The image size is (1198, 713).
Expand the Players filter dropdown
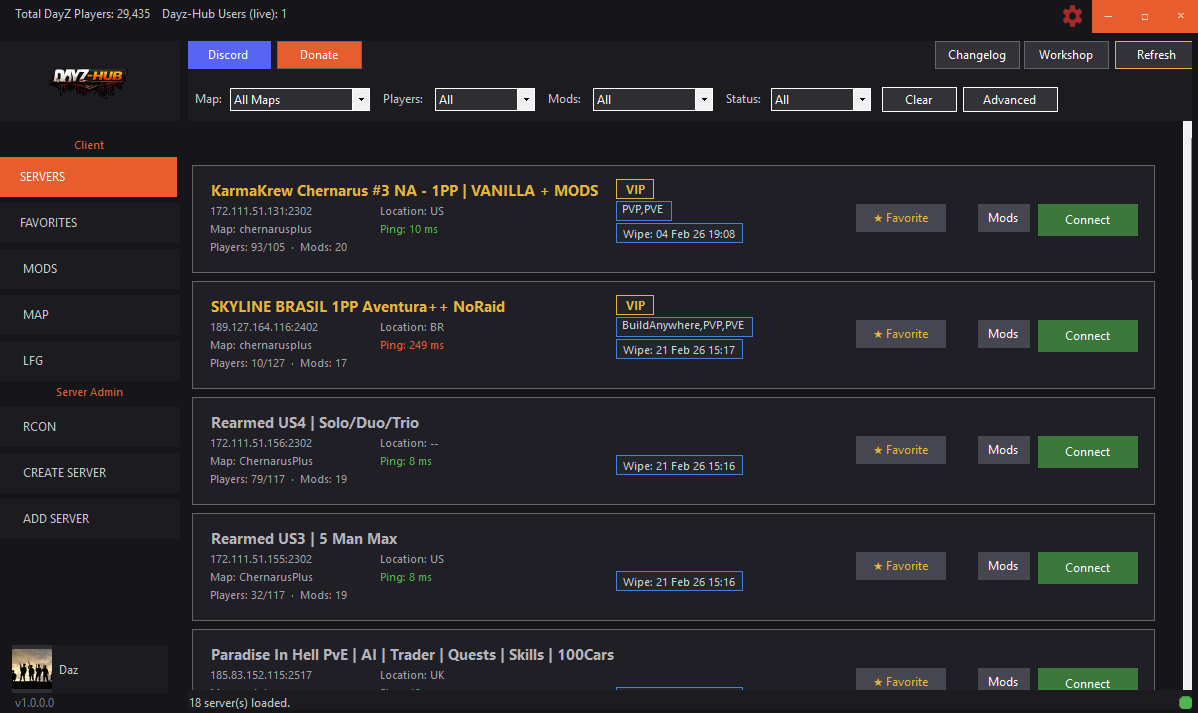[484, 99]
